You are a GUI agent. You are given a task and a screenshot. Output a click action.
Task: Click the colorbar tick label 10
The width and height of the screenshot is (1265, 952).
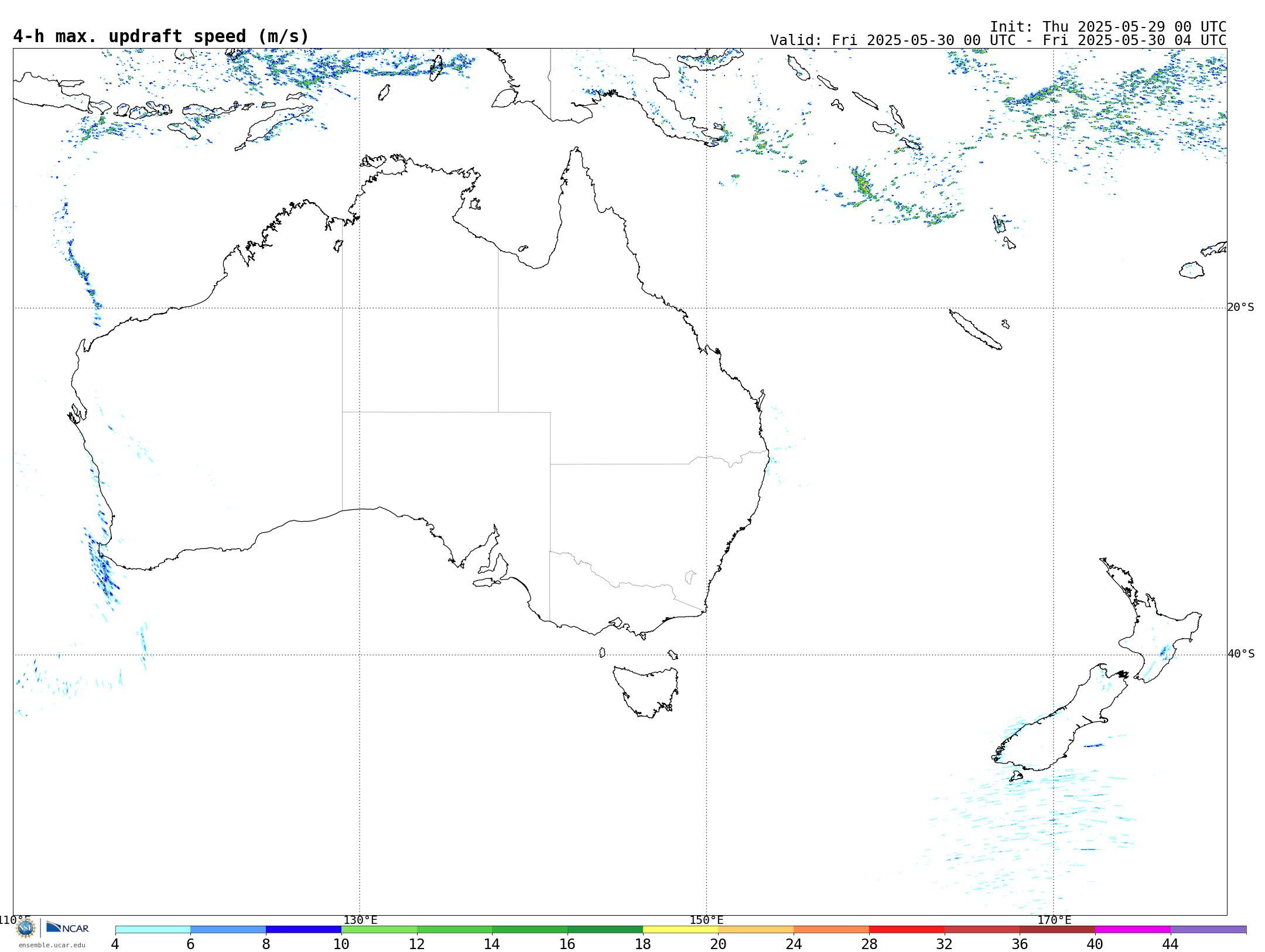pos(341,944)
